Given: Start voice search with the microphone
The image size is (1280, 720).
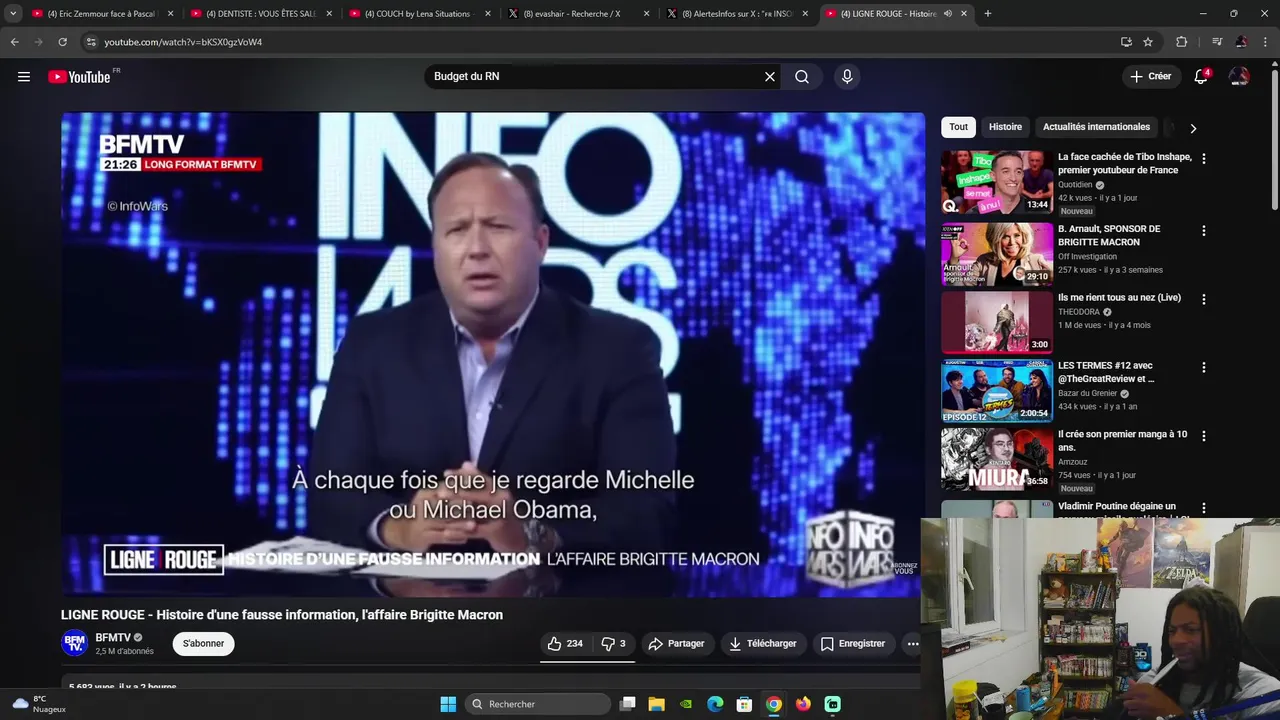Looking at the screenshot, I should [847, 77].
